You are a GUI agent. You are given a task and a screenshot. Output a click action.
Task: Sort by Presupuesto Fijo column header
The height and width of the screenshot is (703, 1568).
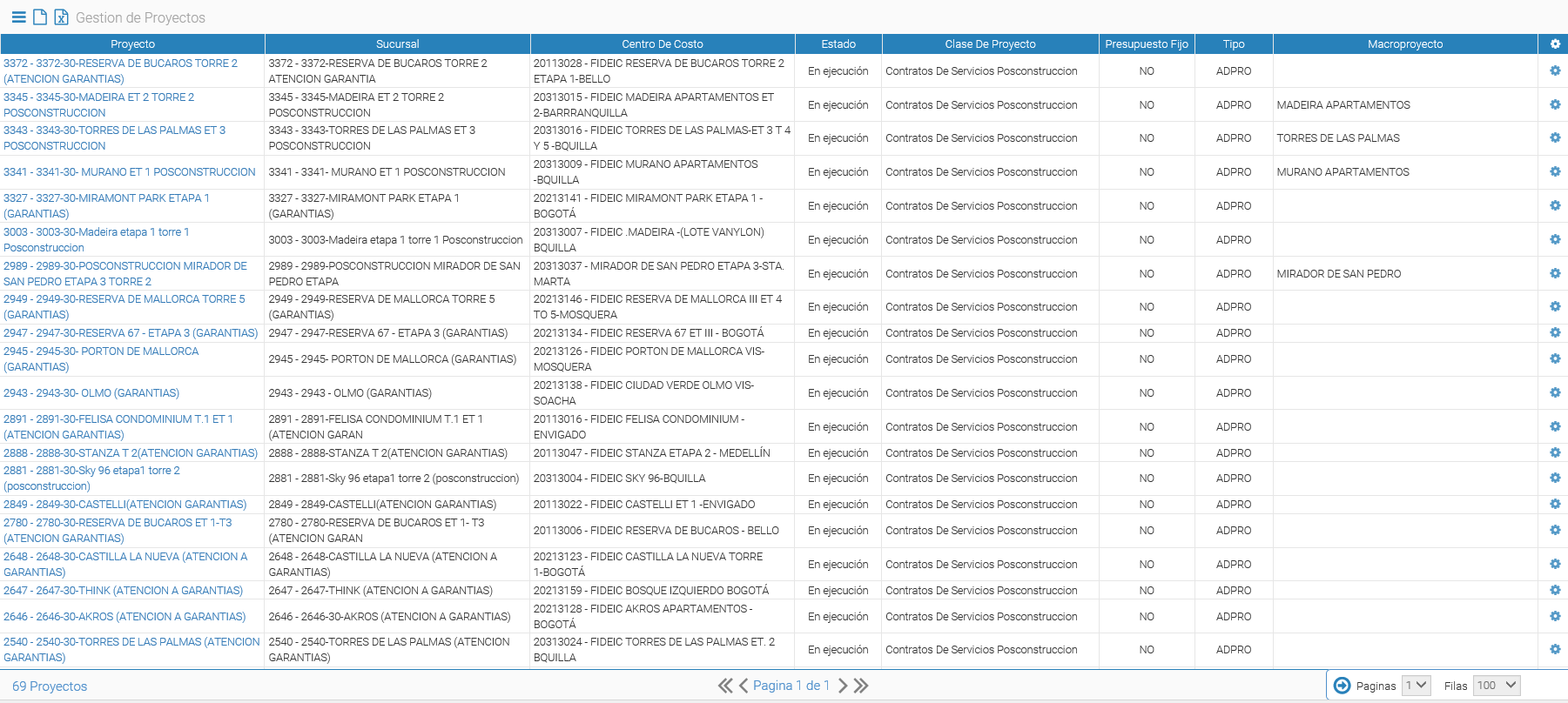(x=1147, y=44)
